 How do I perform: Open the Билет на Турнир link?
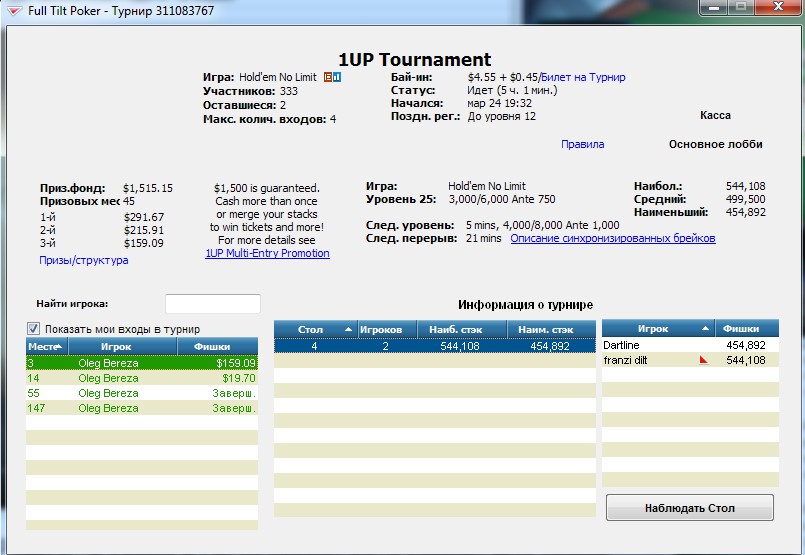(x=583, y=78)
